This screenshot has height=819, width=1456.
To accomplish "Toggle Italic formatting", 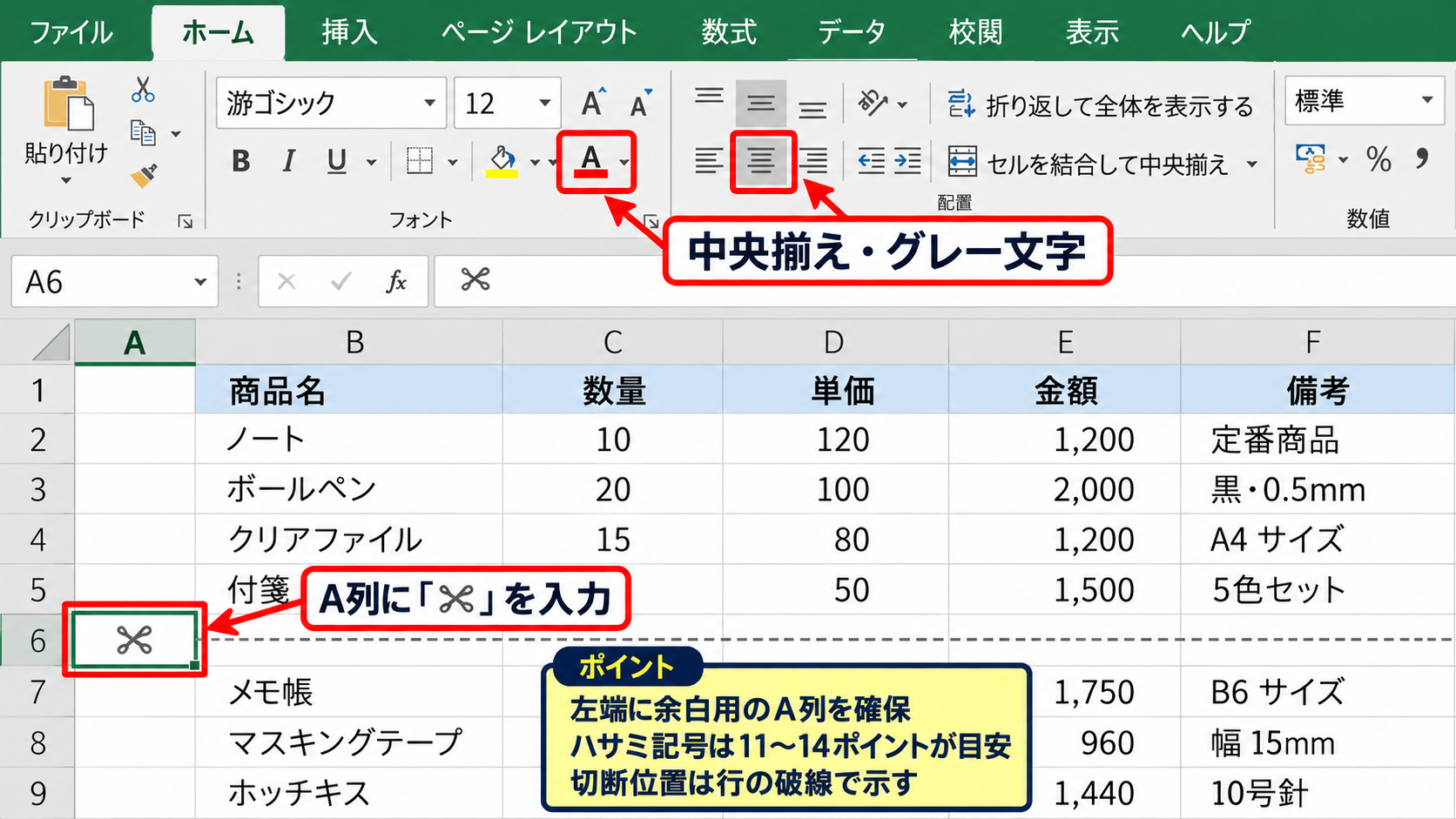I will pos(288,161).
